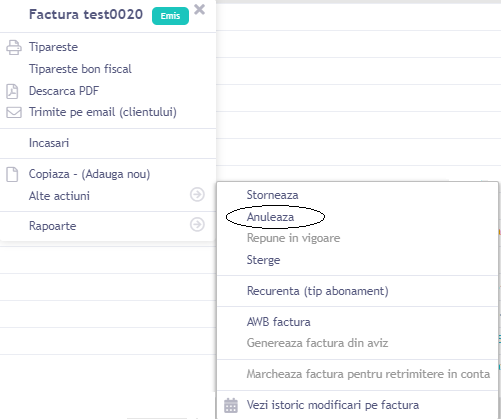The width and height of the screenshot is (501, 419).
Task: Open Recurenta (tip abonament)
Action: pyautogui.click(x=318, y=291)
